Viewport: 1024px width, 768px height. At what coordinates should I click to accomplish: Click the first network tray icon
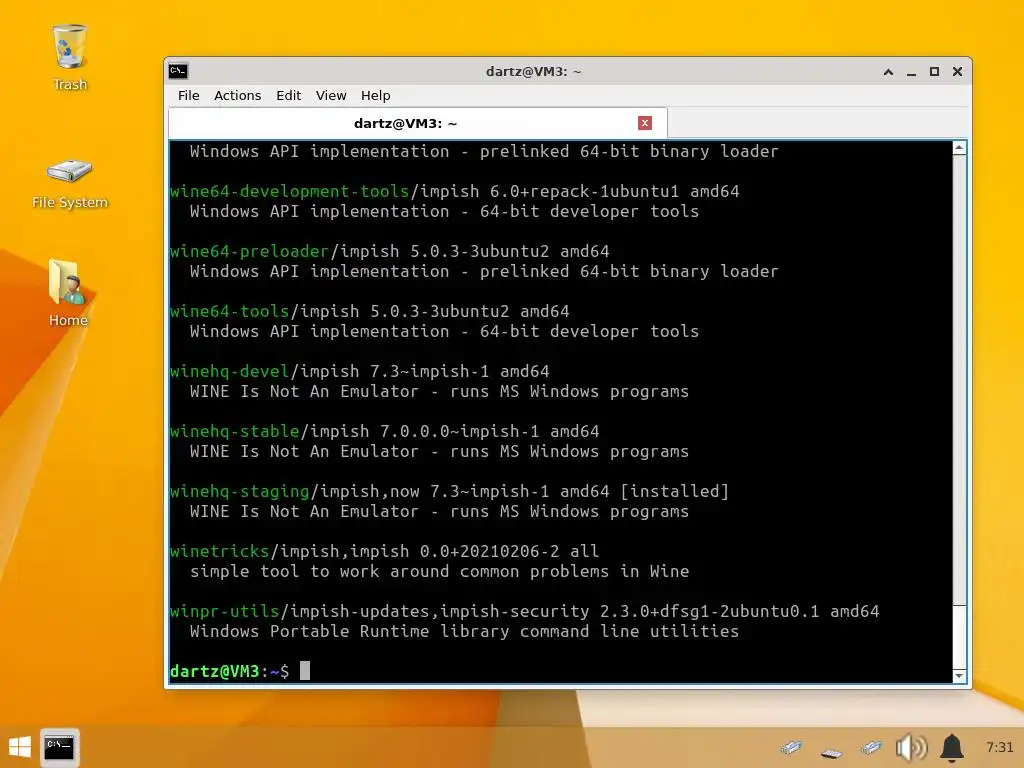click(791, 747)
